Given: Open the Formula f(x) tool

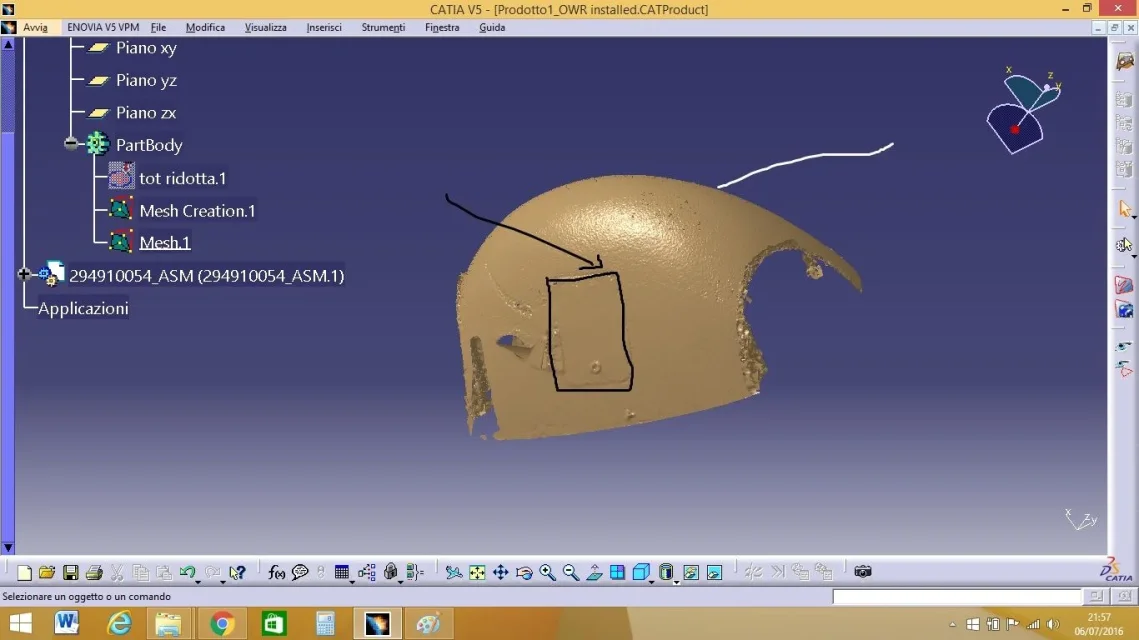Looking at the screenshot, I should (x=276, y=572).
